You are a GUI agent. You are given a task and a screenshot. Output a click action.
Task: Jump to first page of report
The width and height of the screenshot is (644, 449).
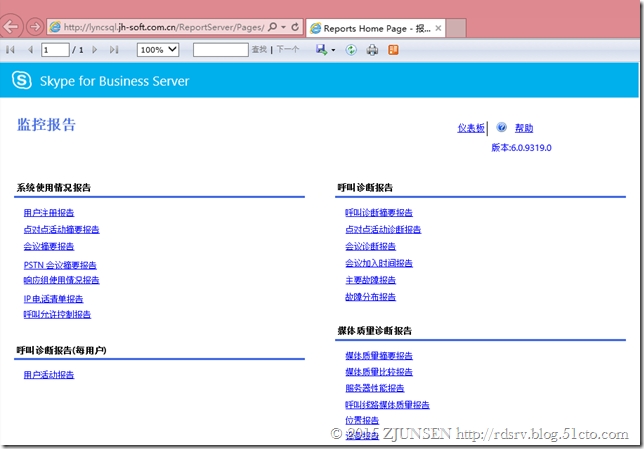coord(11,50)
